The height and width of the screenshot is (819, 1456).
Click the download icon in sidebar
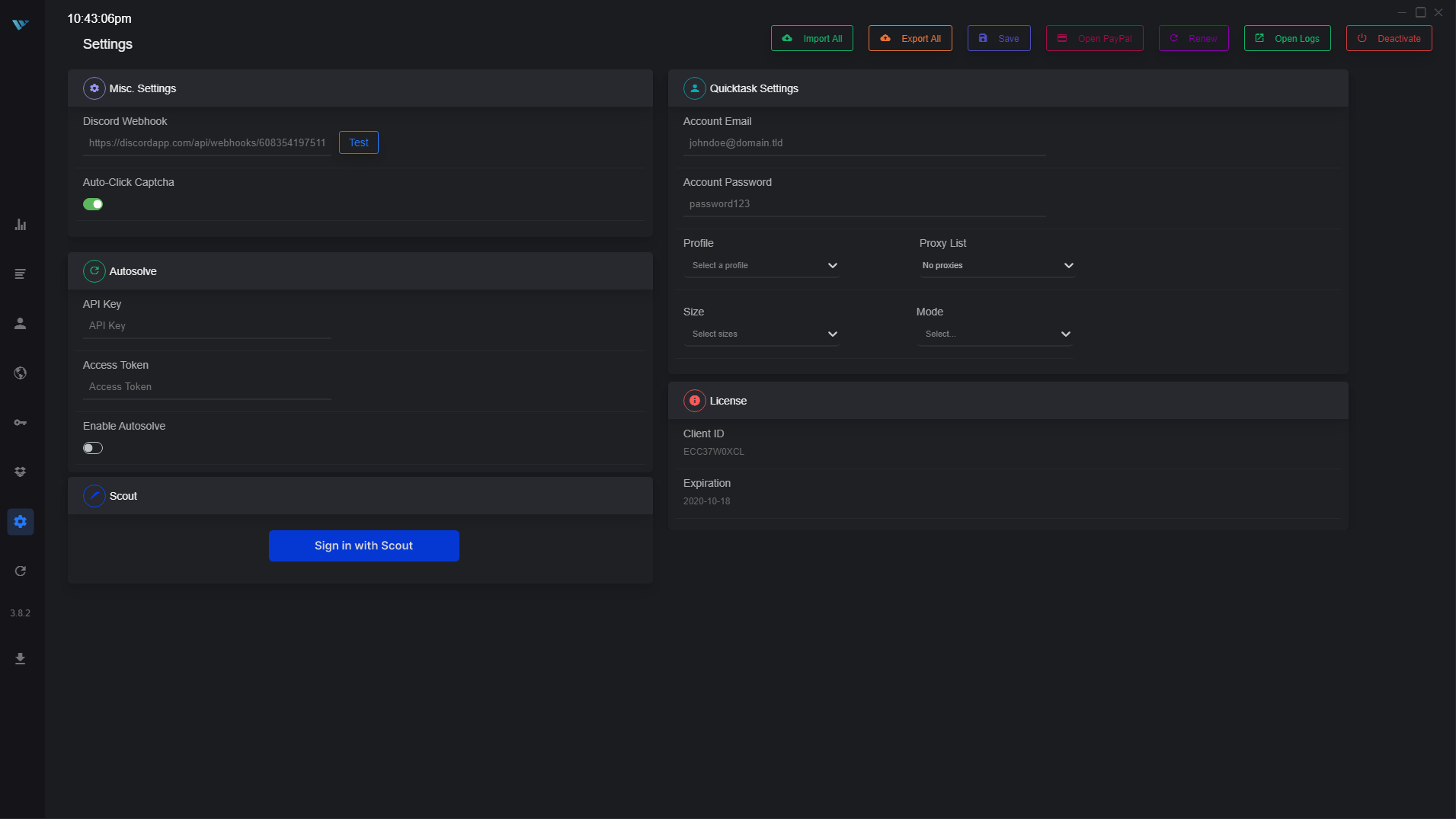[21, 658]
